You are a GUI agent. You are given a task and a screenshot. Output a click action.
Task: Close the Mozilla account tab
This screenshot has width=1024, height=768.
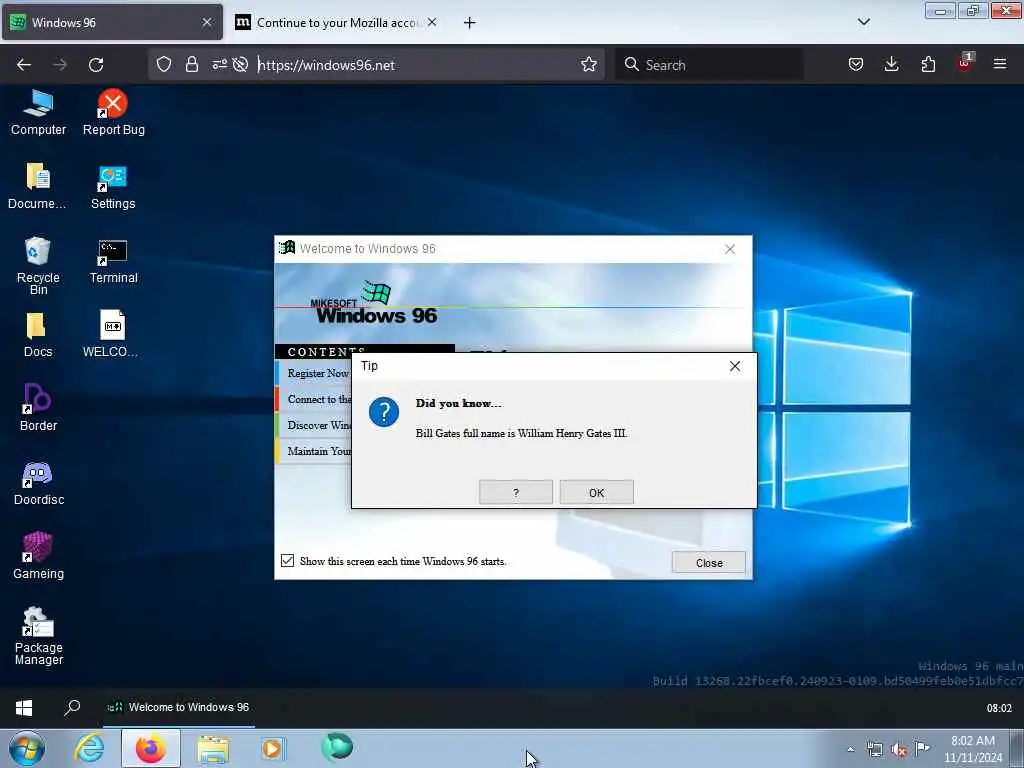432,22
